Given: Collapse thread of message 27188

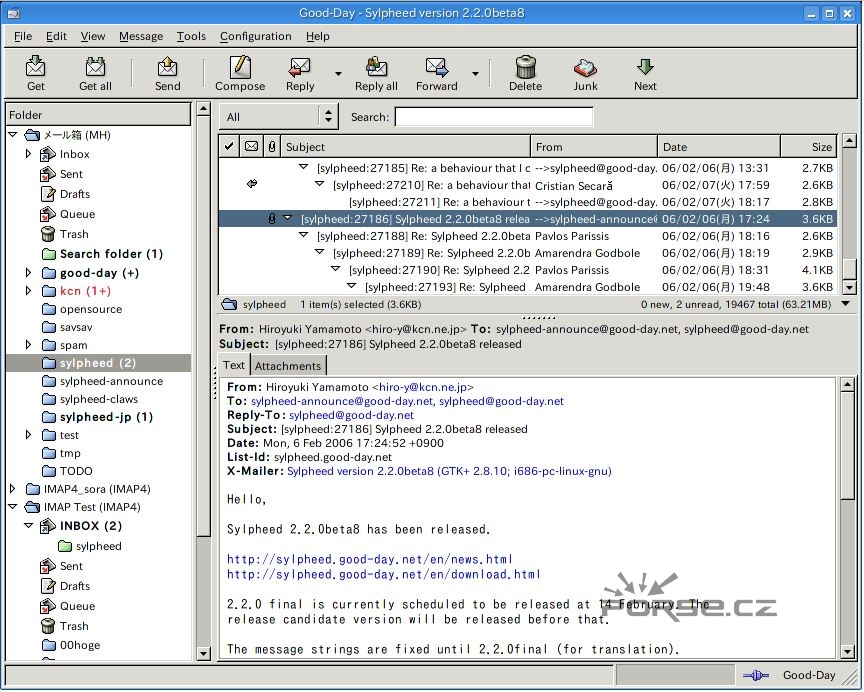Looking at the screenshot, I should pyautogui.click(x=303, y=235).
